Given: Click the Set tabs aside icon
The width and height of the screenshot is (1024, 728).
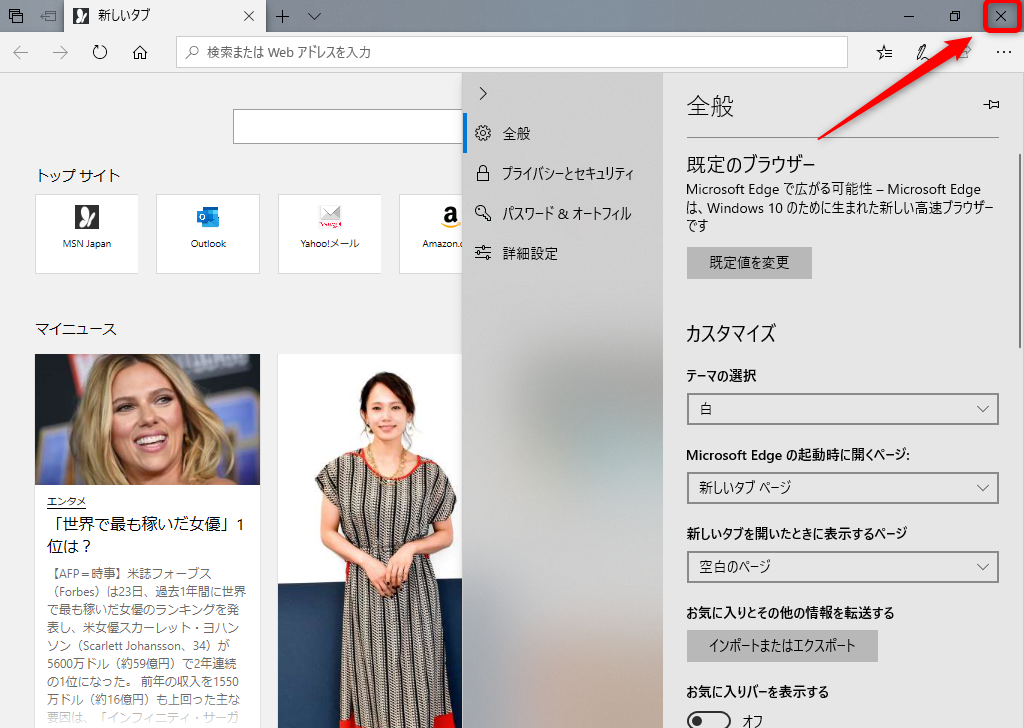Looking at the screenshot, I should click(x=14, y=16).
